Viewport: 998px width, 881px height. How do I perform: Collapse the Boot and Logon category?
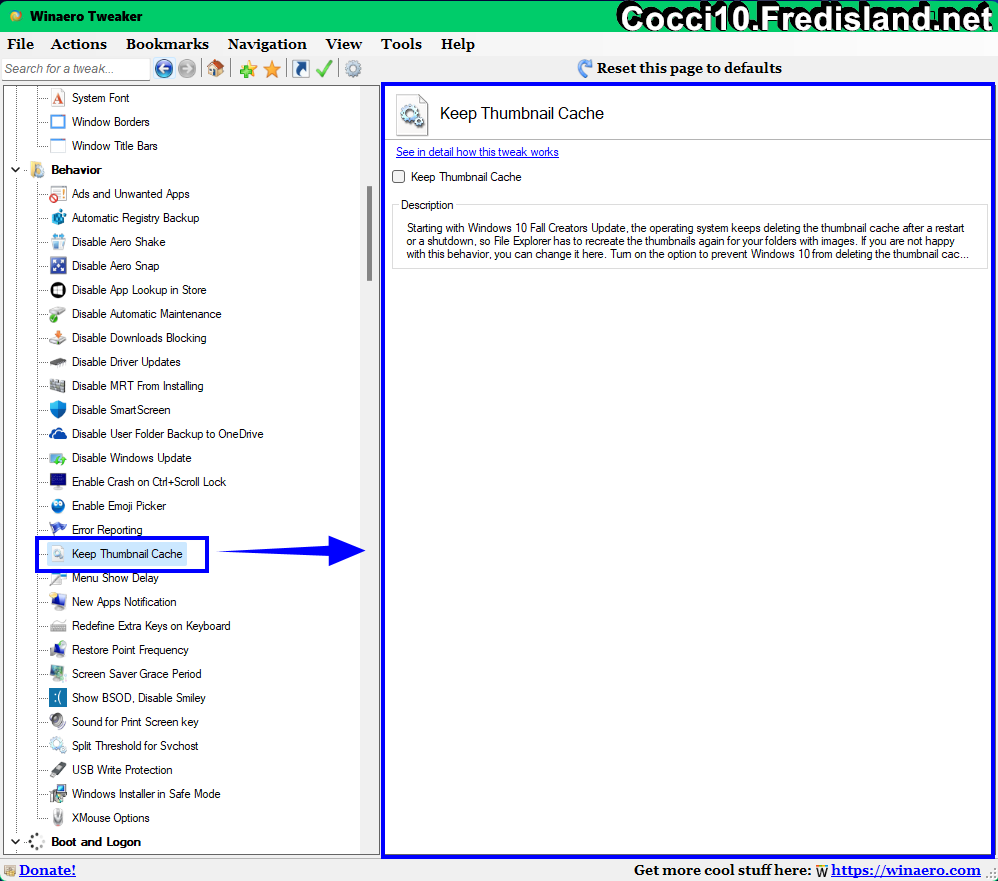16,842
